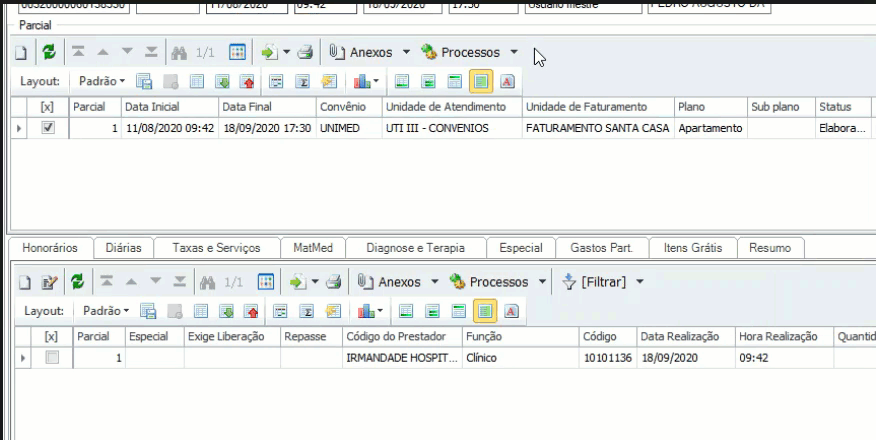Click import layout green arrow icon in Honorários bar

click(226, 311)
